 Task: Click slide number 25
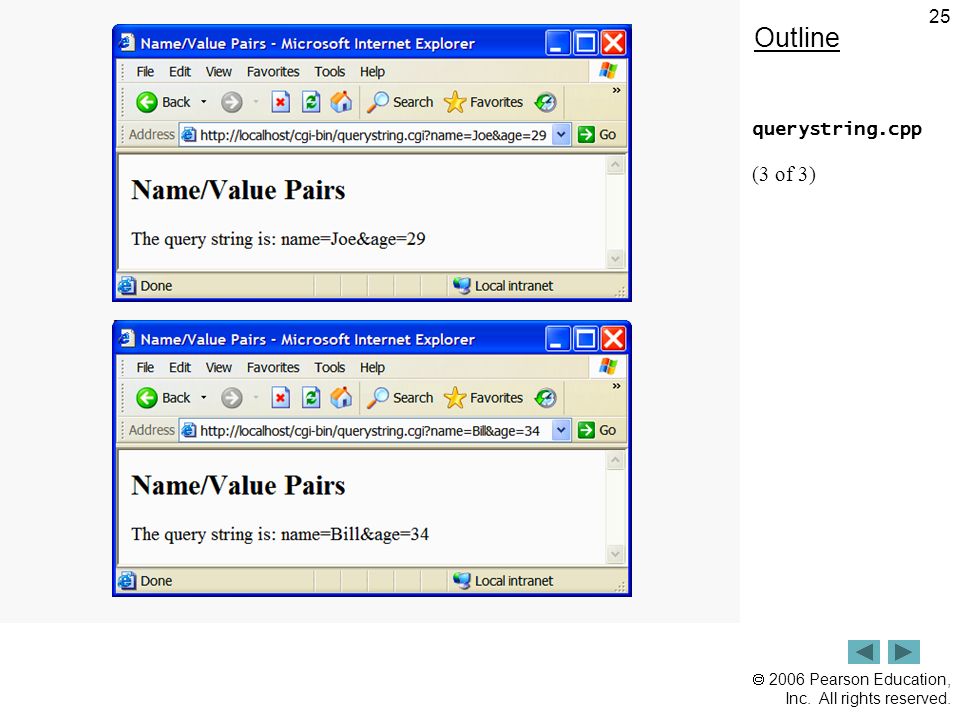939,17
